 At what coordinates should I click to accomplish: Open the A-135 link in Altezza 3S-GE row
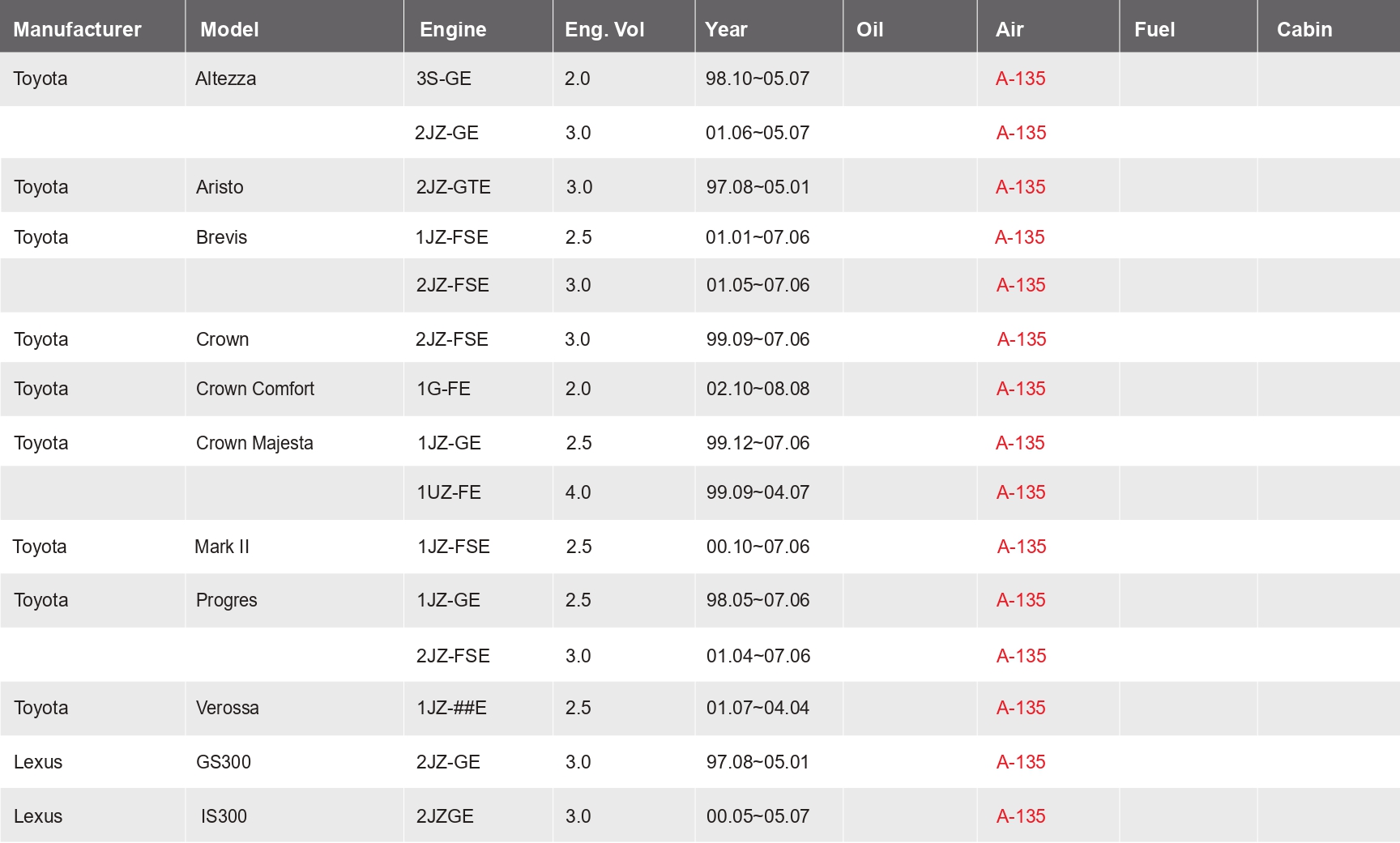[1020, 79]
